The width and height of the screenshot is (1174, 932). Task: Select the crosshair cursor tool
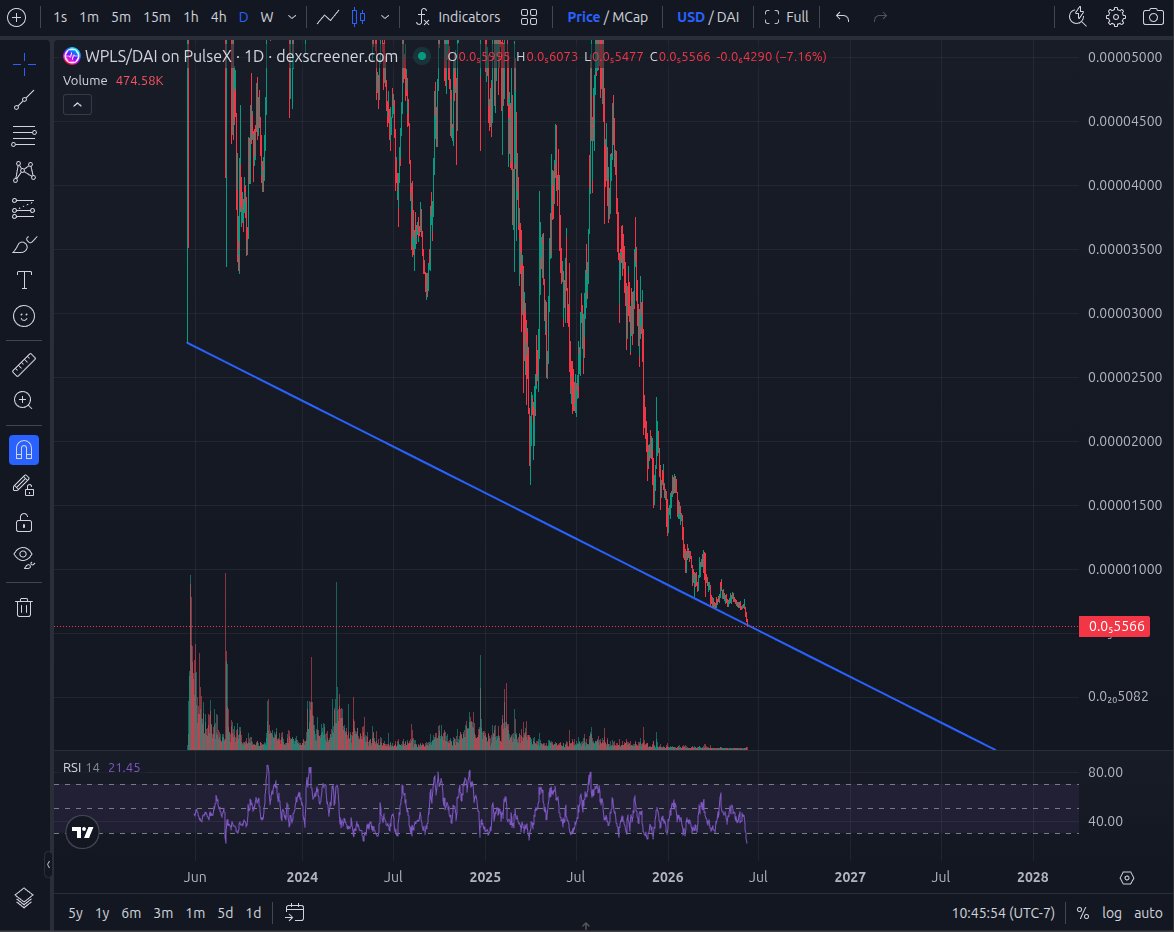pyautogui.click(x=24, y=64)
